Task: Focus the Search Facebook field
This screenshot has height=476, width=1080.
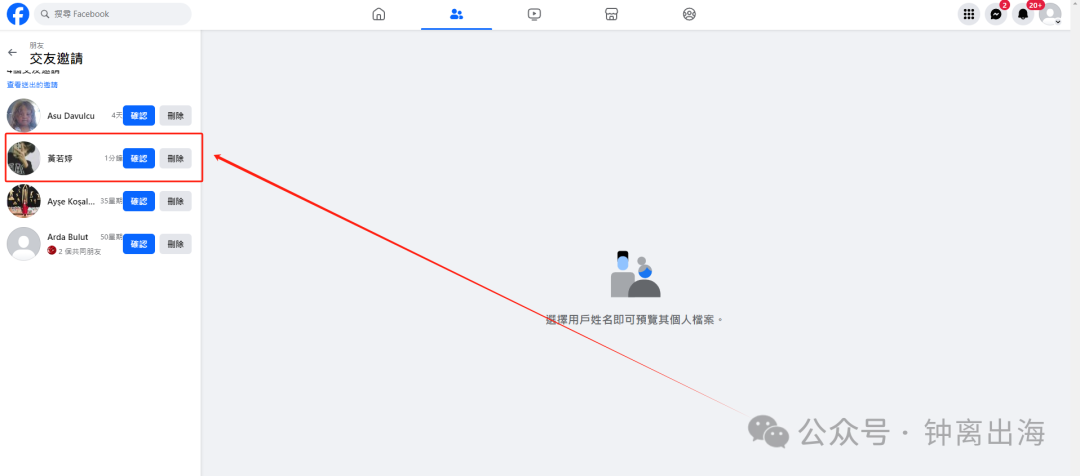Action: coord(113,14)
